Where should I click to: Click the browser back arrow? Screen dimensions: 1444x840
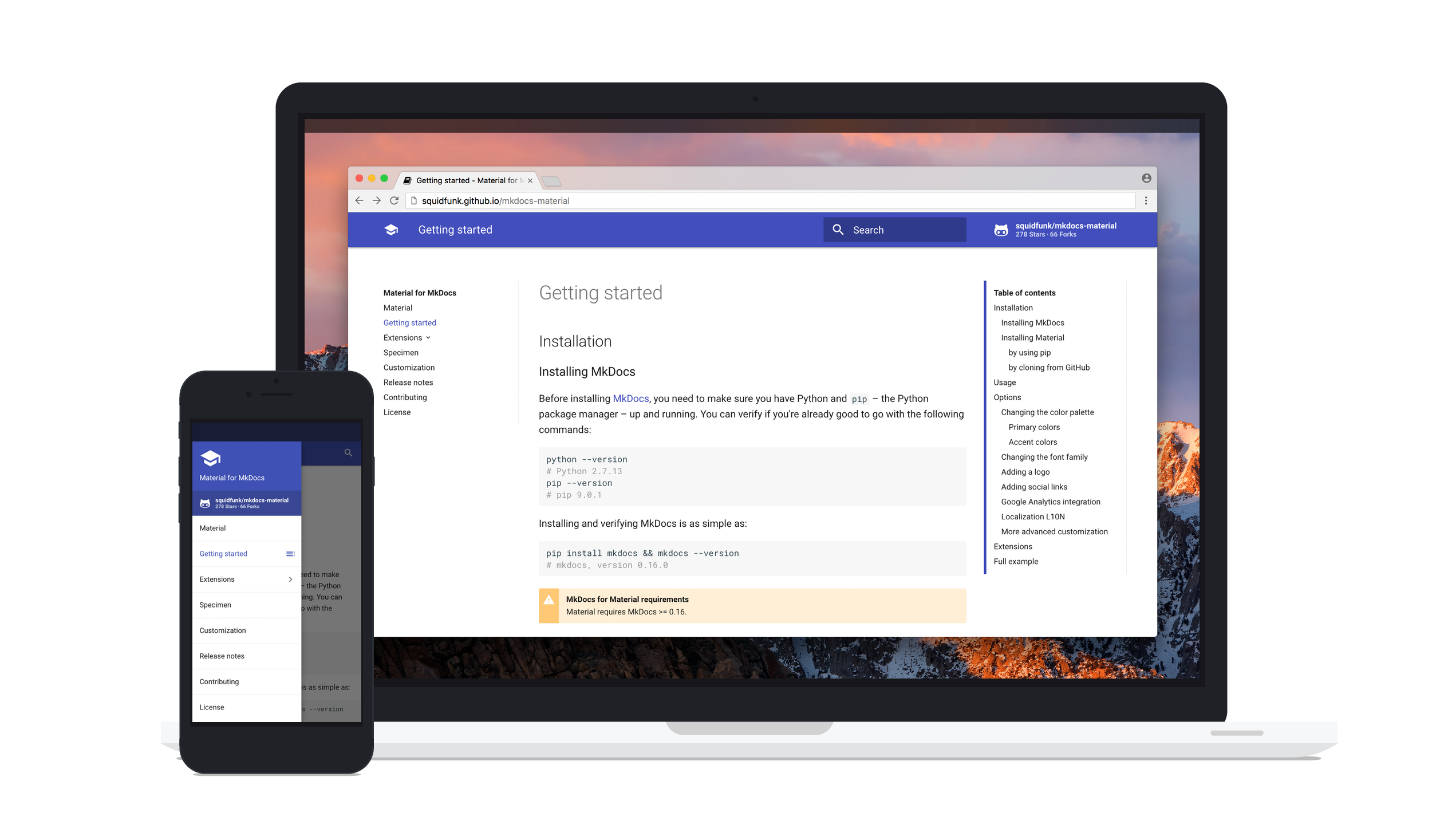point(358,200)
